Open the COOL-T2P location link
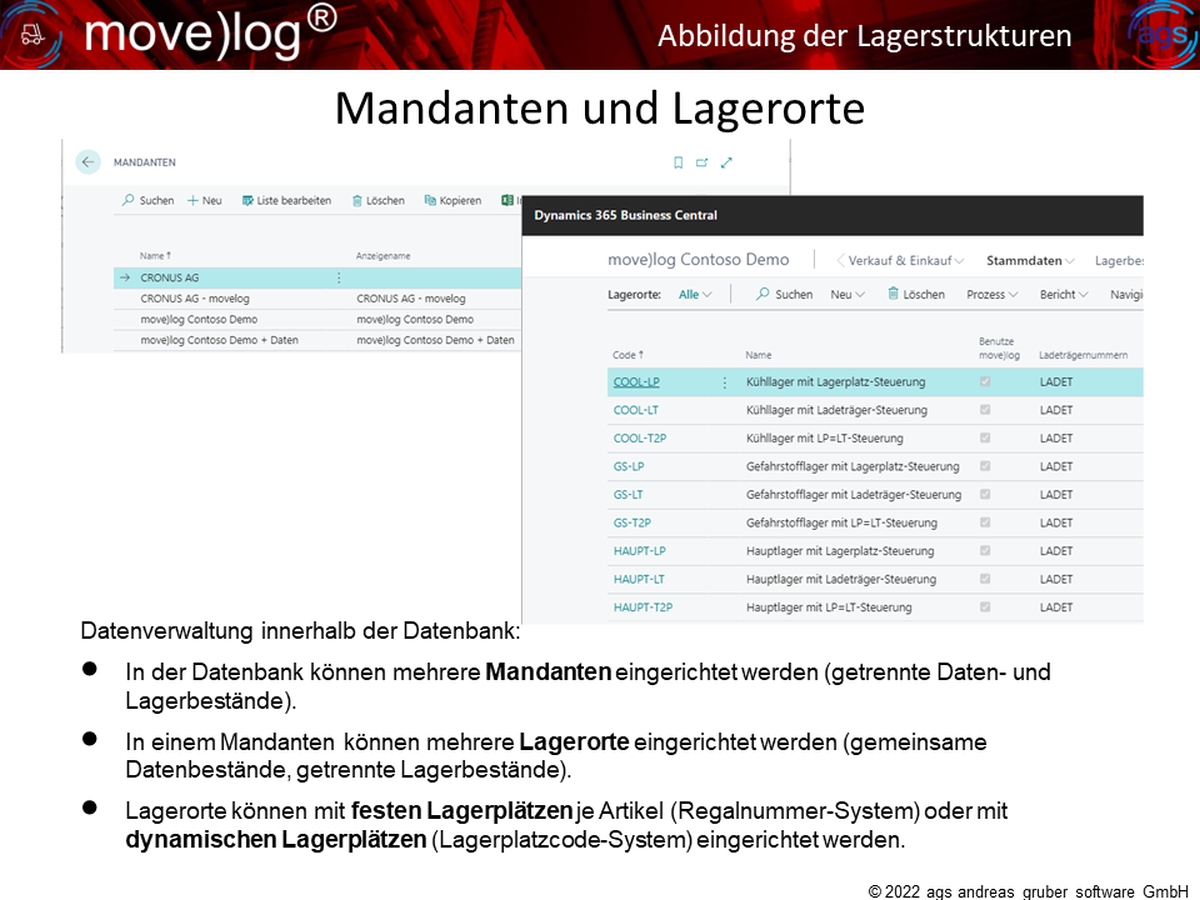The height and width of the screenshot is (900, 1200). 639,438
